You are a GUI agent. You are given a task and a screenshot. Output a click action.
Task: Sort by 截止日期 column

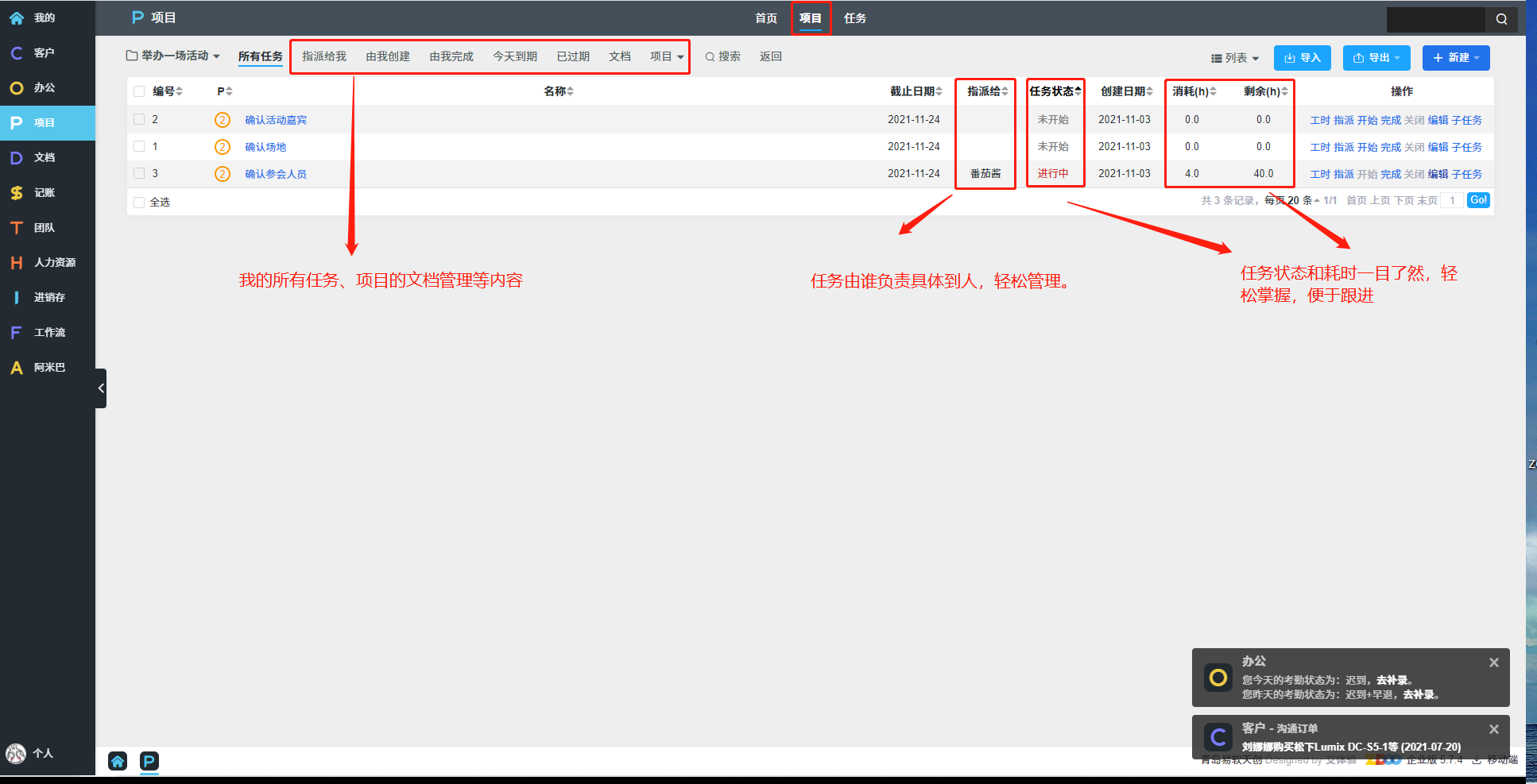click(916, 91)
